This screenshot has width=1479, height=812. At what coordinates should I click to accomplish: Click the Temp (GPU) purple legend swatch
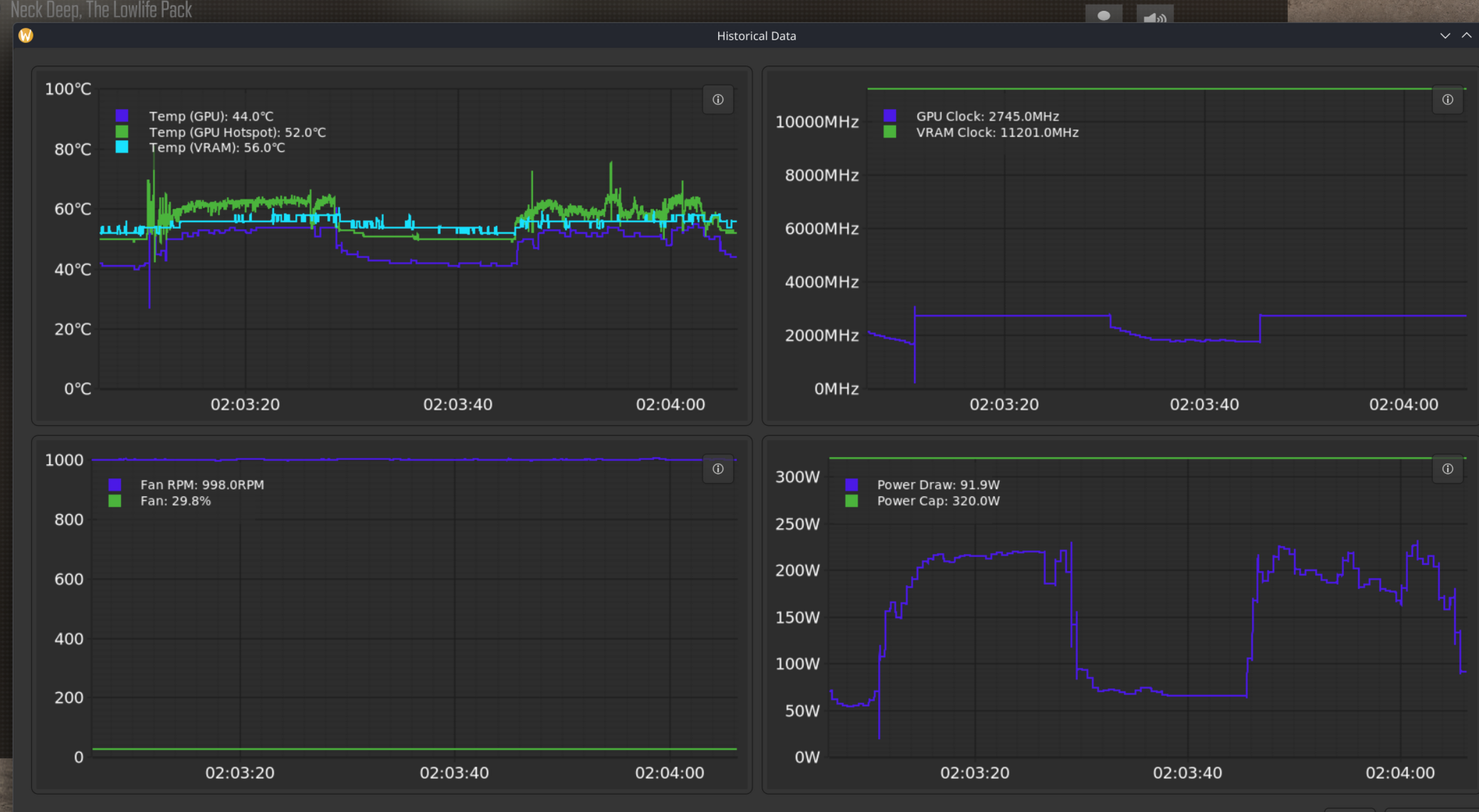[x=122, y=115]
